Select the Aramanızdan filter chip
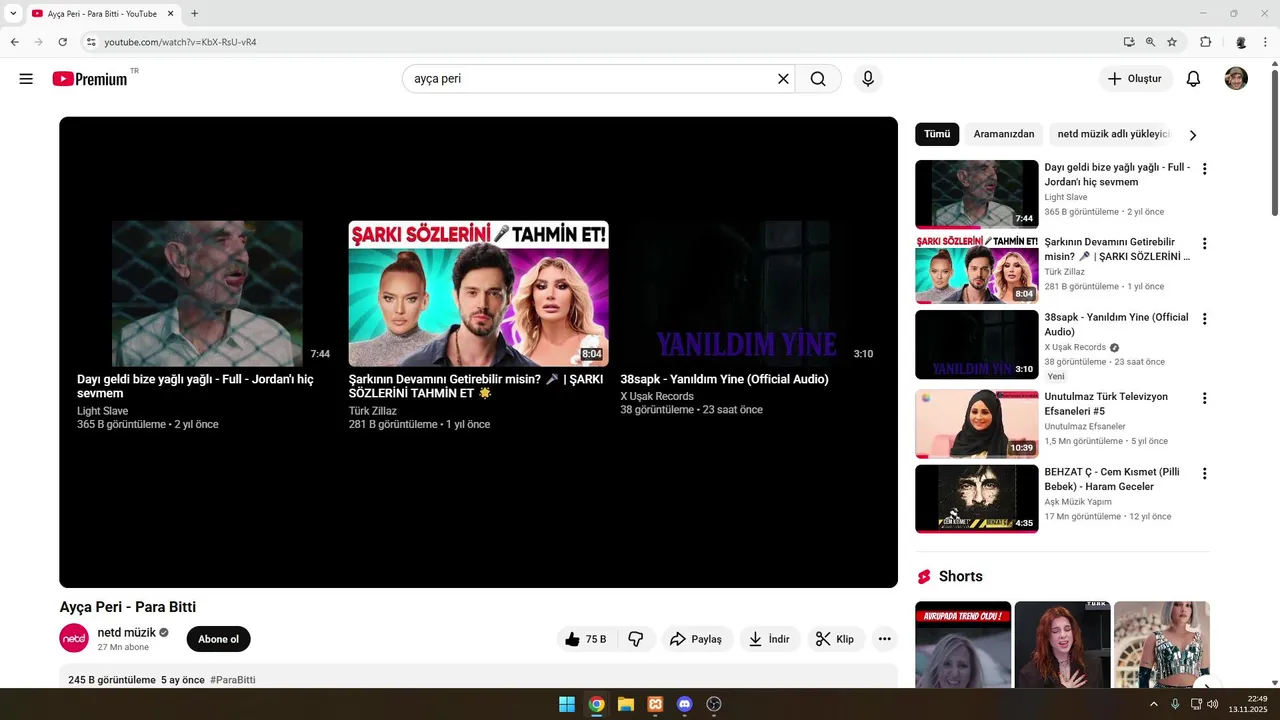The height and width of the screenshot is (720, 1280). [x=1004, y=134]
